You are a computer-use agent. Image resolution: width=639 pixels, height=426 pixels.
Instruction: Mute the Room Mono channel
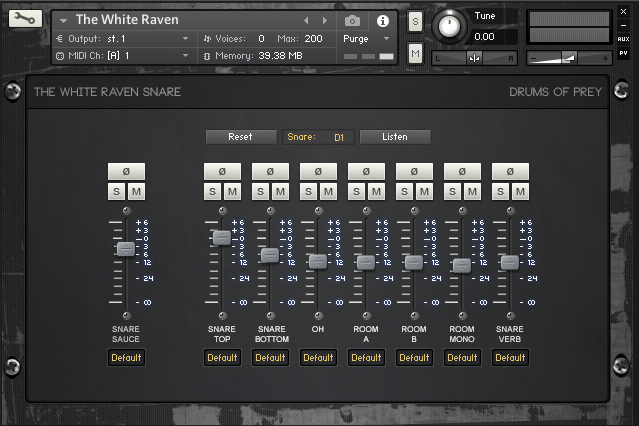(472, 191)
